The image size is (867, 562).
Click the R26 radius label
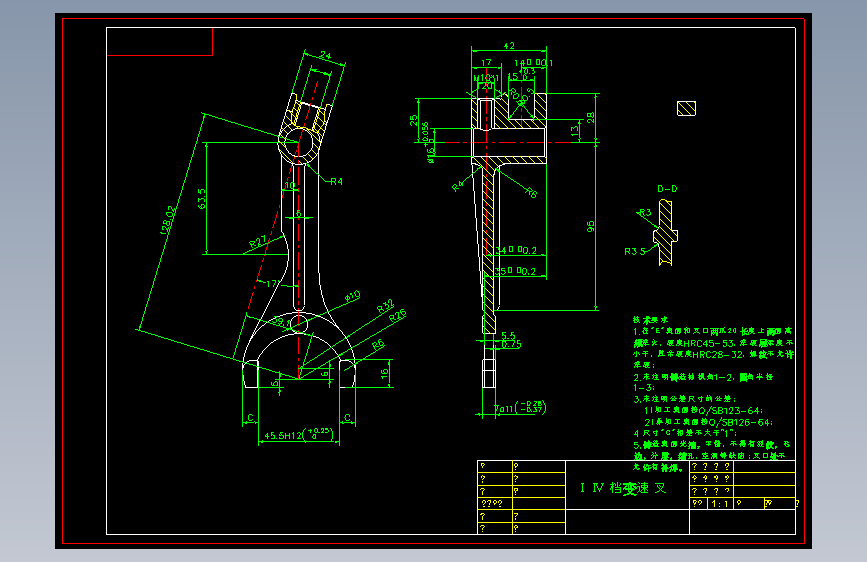pos(398,315)
